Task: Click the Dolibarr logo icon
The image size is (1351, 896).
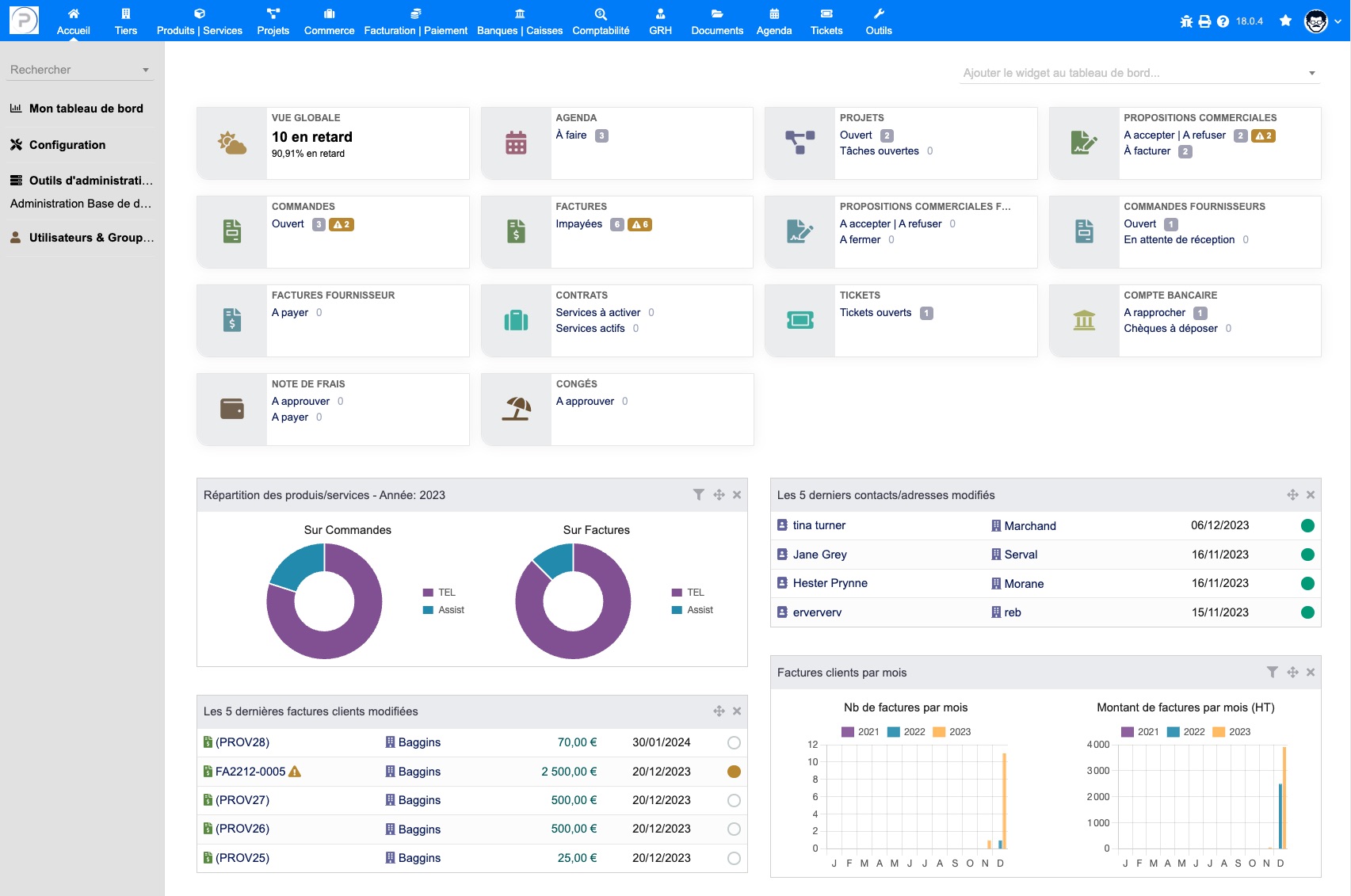Action: 24,20
